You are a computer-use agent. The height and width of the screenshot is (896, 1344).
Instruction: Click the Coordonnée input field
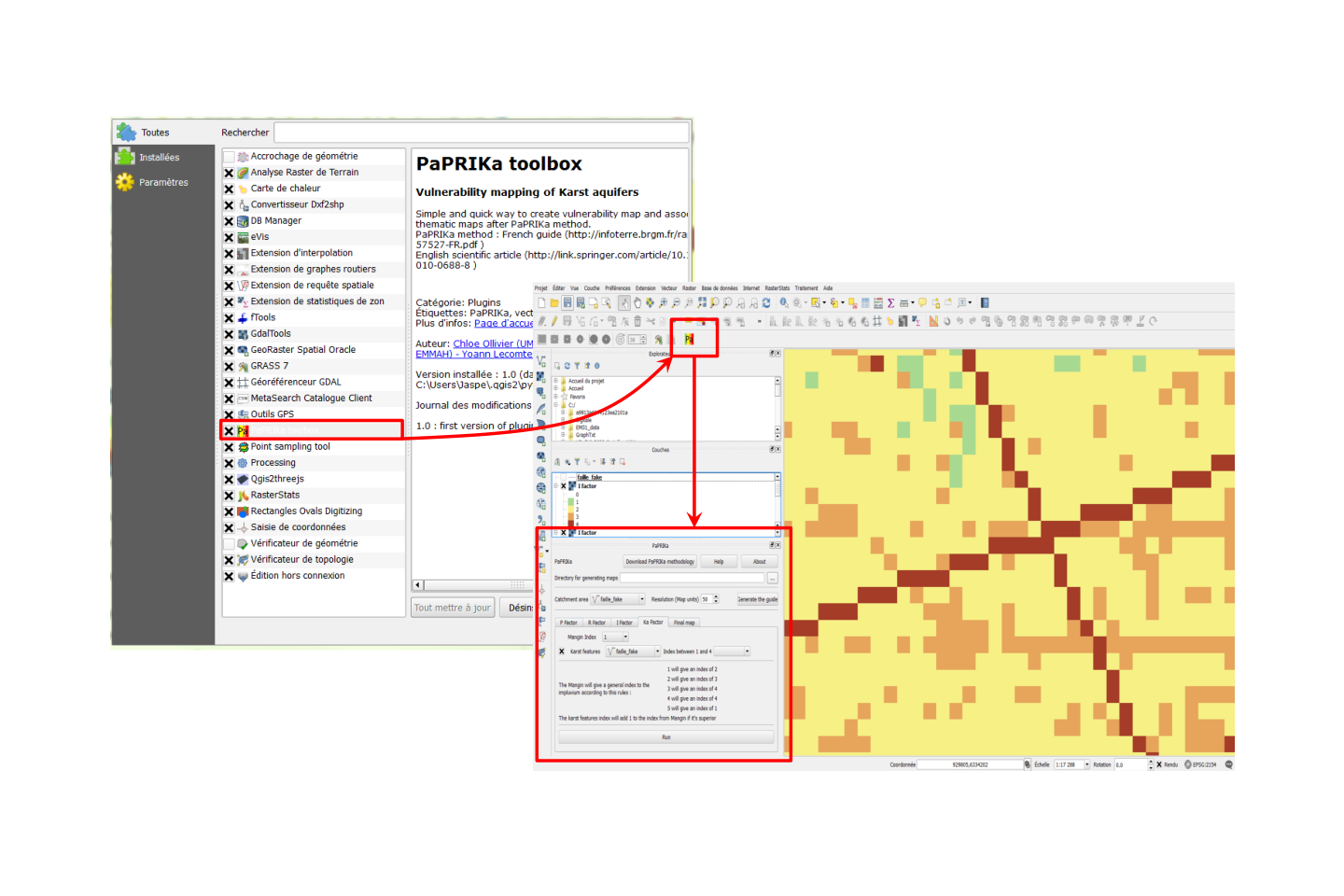[x=971, y=764]
